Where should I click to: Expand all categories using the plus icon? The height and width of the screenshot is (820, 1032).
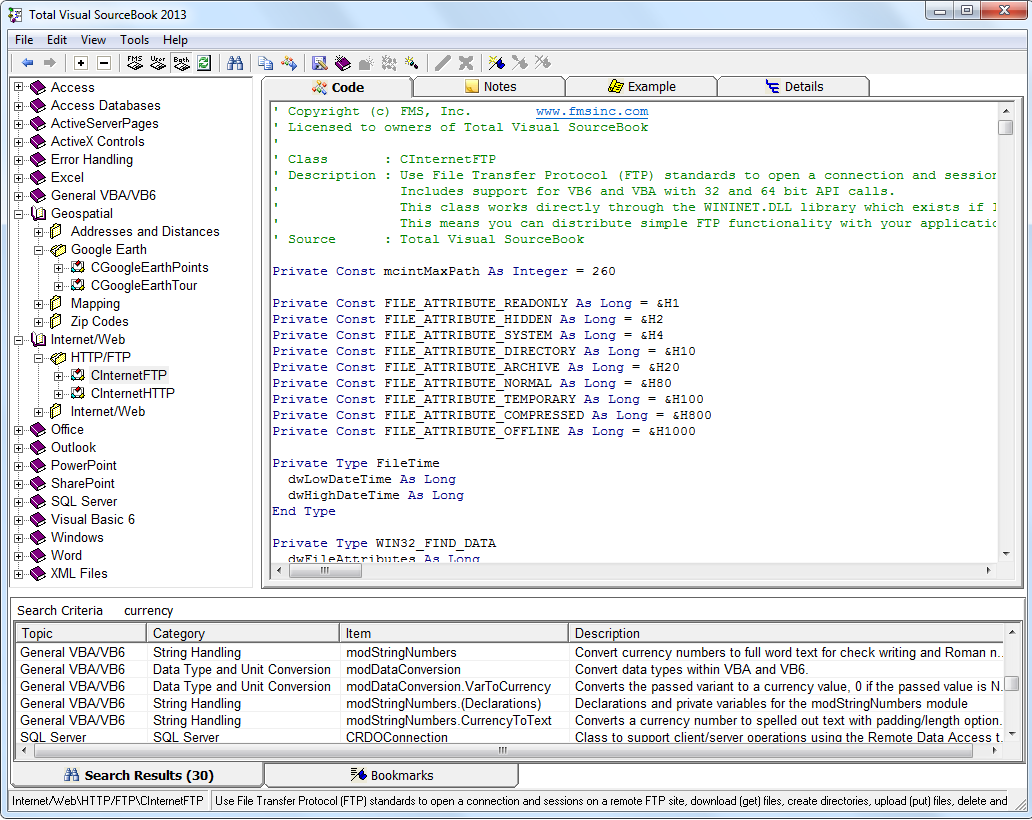coord(79,62)
